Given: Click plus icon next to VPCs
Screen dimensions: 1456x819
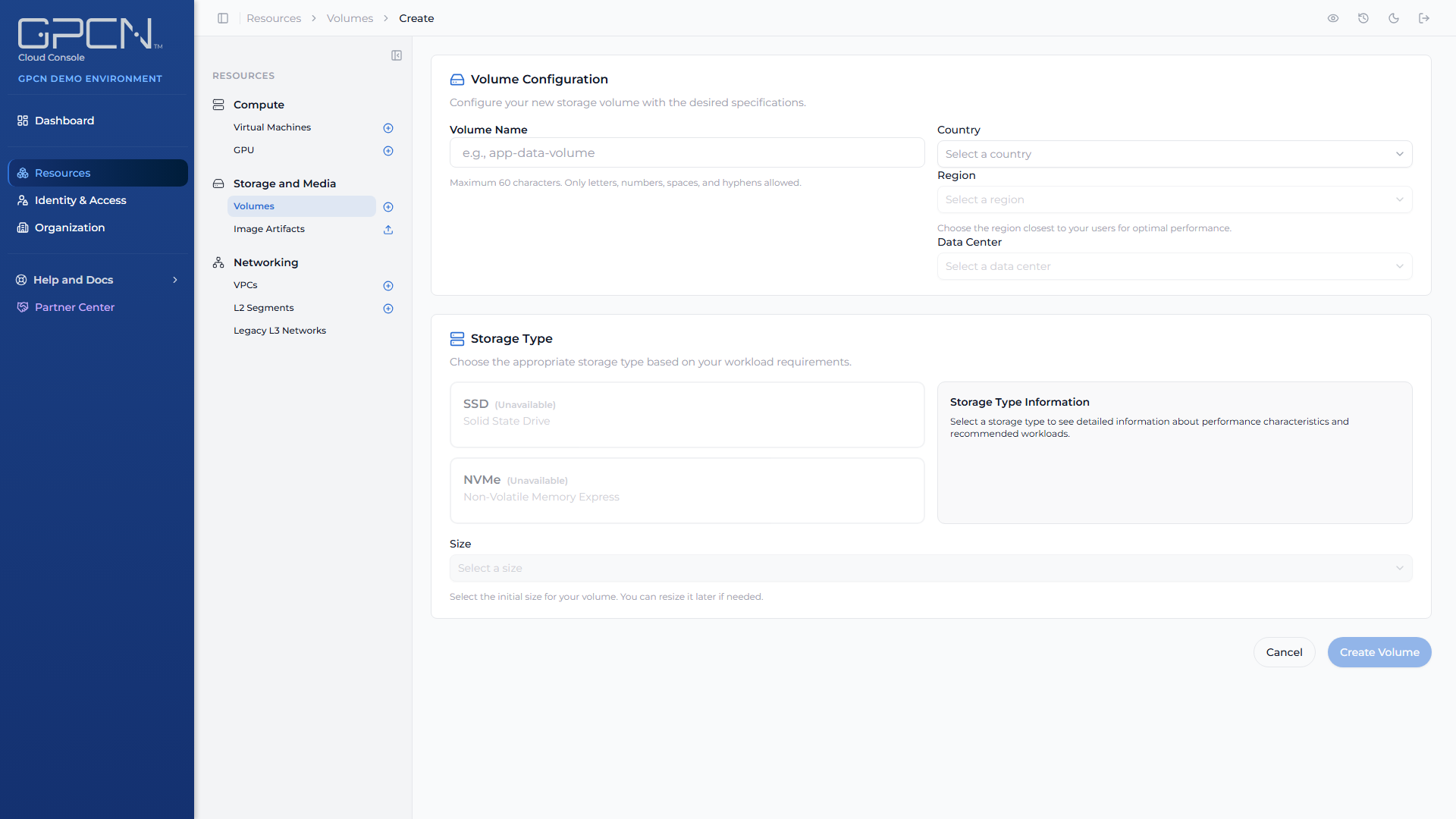Looking at the screenshot, I should pyautogui.click(x=388, y=286).
